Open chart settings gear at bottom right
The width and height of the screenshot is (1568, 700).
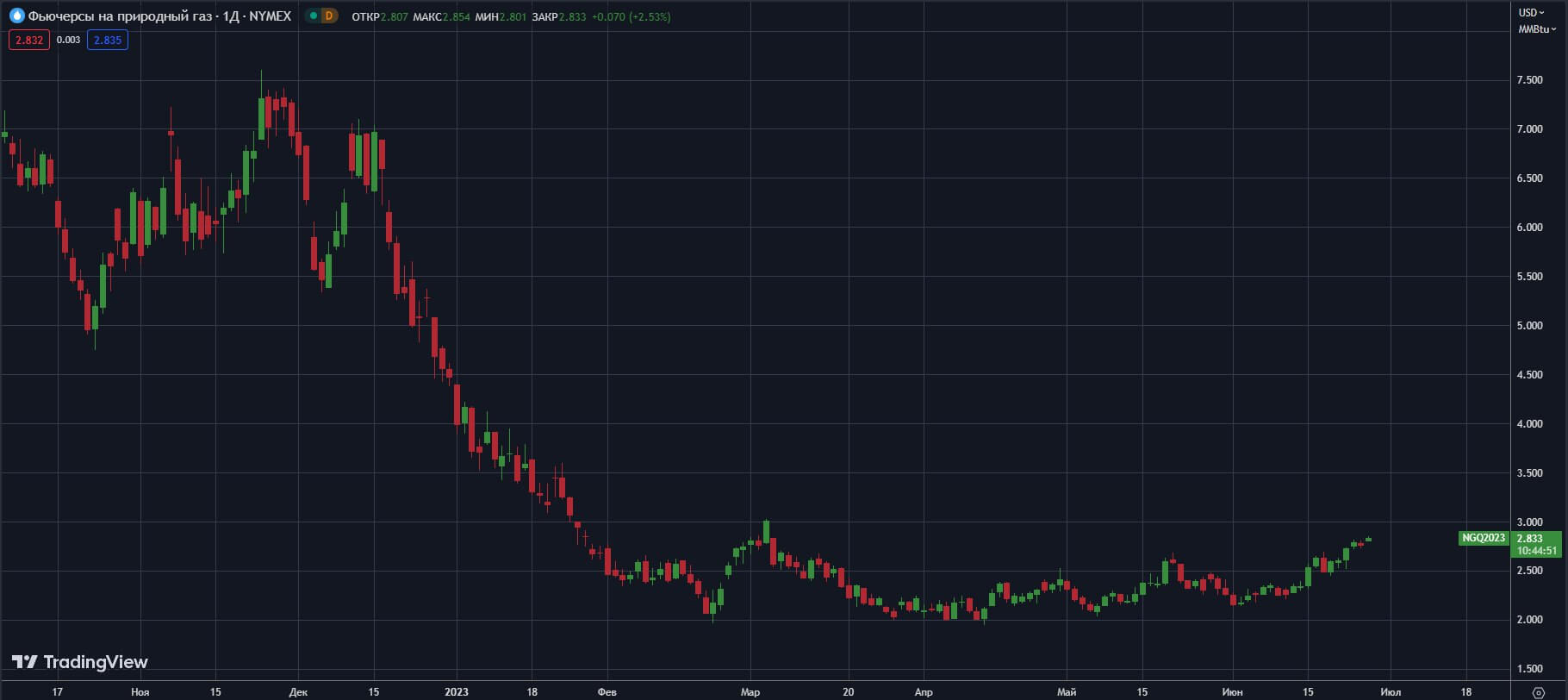tap(1539, 692)
